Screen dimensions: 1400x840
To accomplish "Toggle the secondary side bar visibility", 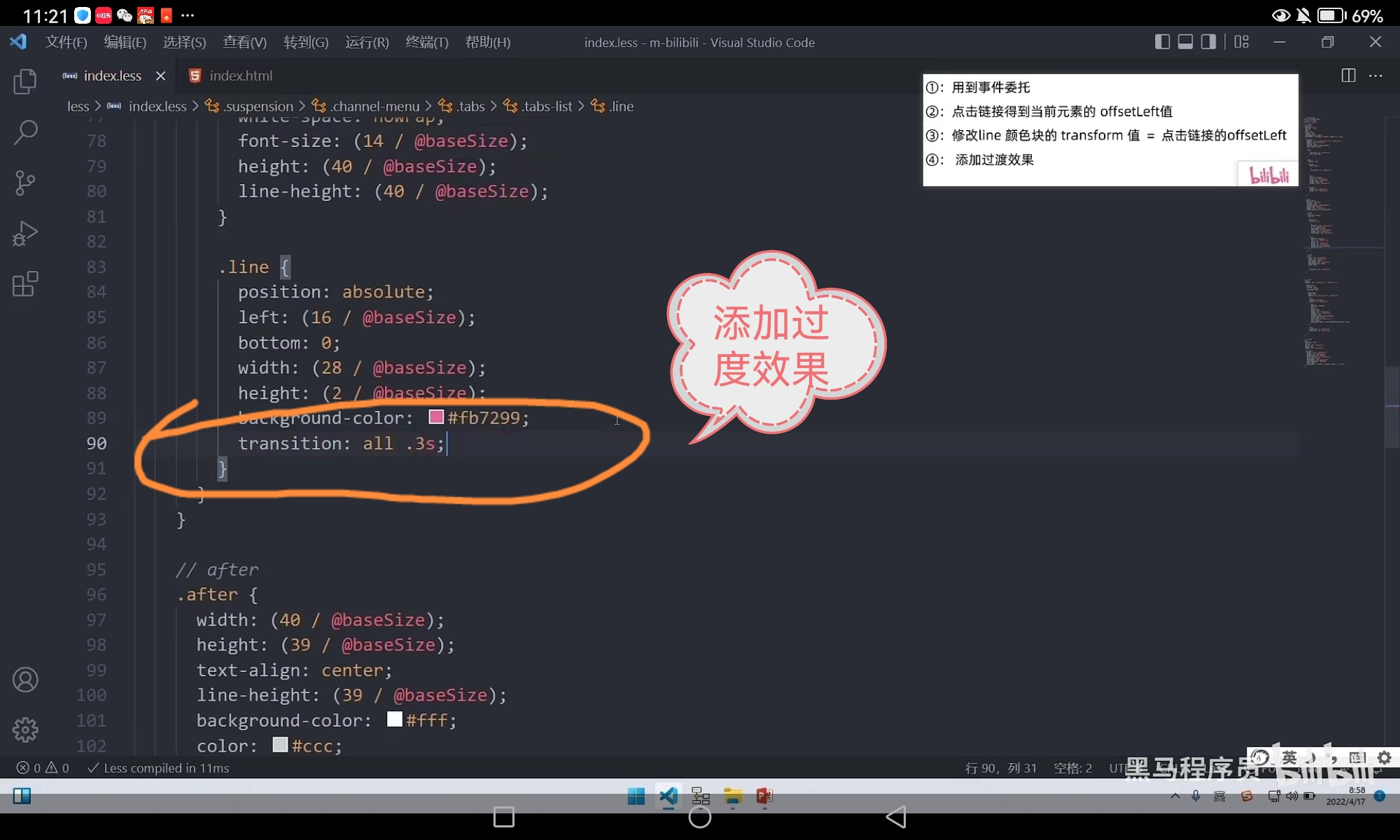I will pyautogui.click(x=1207, y=42).
